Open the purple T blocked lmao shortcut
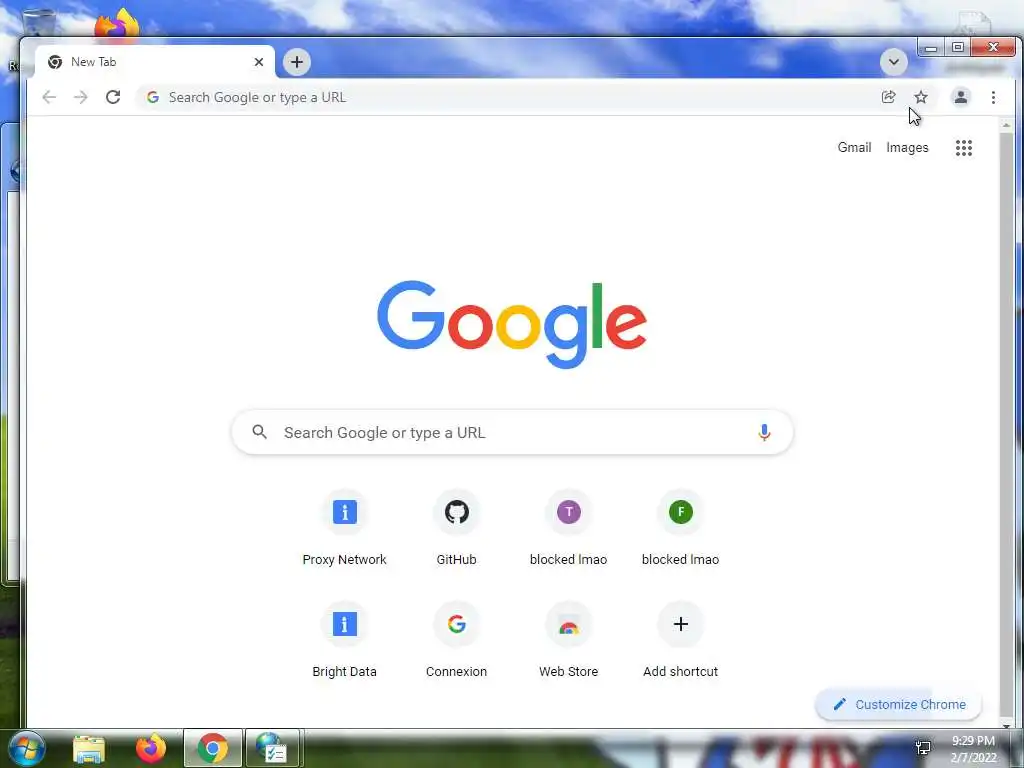1024x768 pixels. click(569, 528)
